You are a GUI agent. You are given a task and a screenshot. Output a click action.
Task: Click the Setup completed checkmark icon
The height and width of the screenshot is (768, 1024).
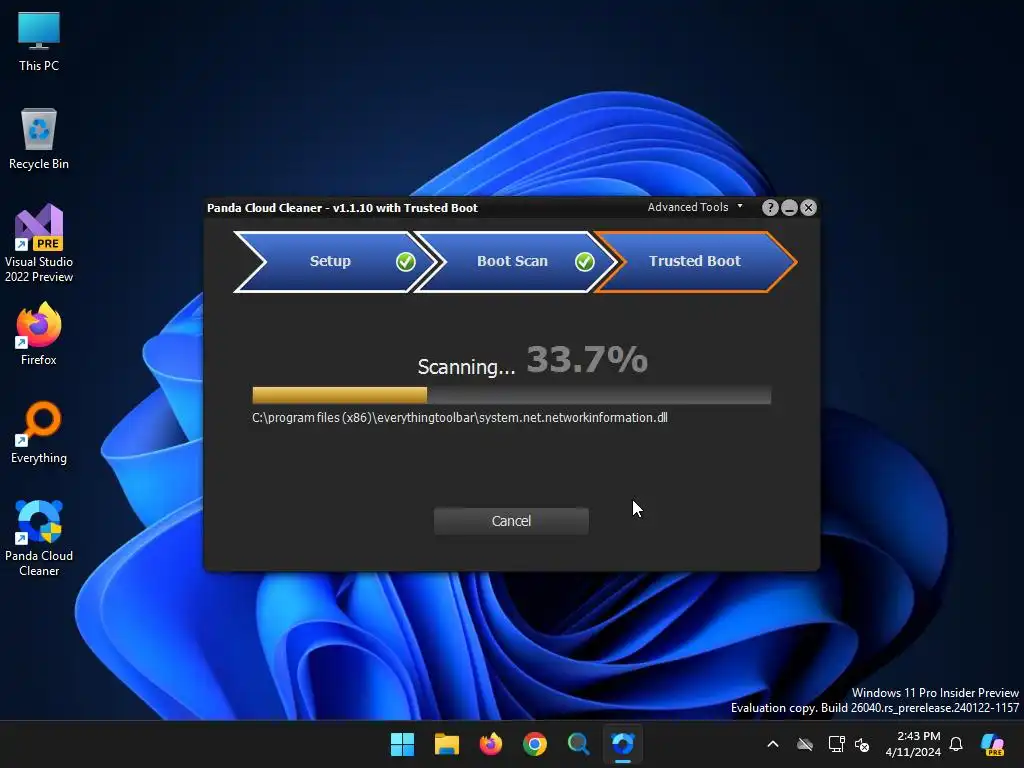click(x=406, y=261)
